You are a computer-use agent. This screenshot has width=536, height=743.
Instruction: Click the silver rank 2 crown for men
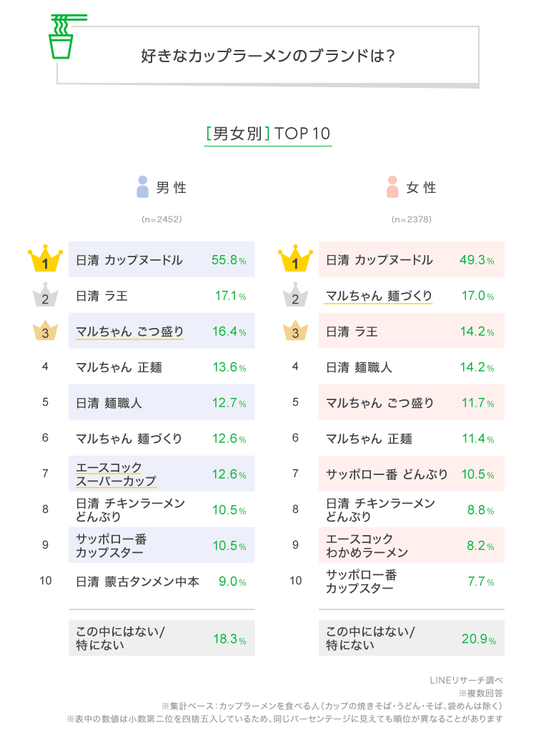coord(45,295)
